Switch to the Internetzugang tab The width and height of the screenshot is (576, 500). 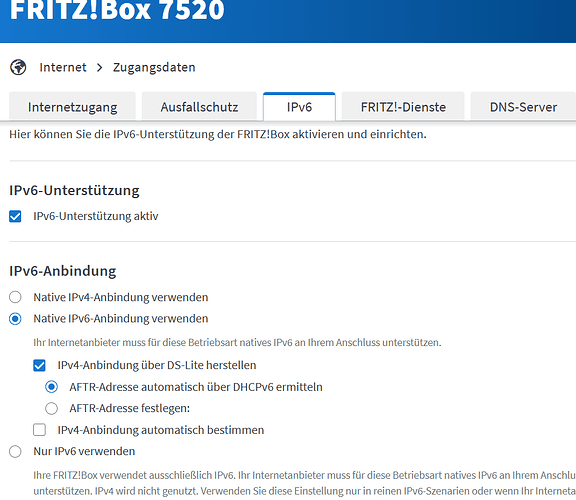point(72,107)
